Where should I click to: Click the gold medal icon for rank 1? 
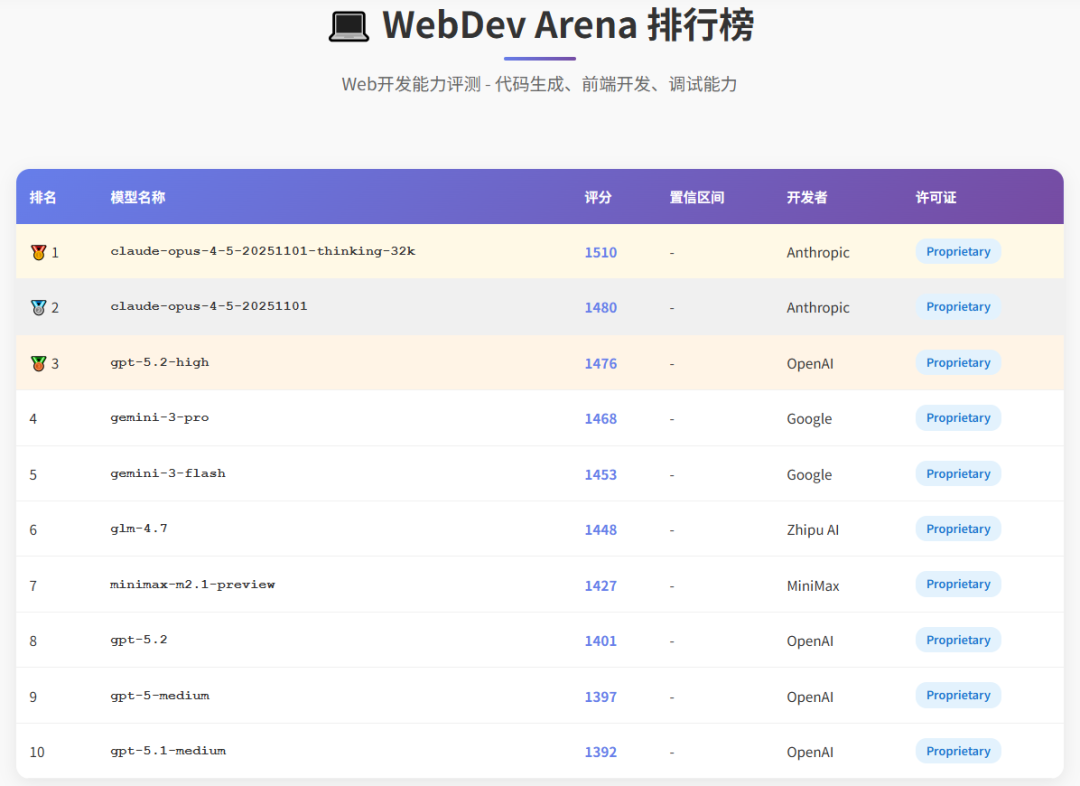39,252
